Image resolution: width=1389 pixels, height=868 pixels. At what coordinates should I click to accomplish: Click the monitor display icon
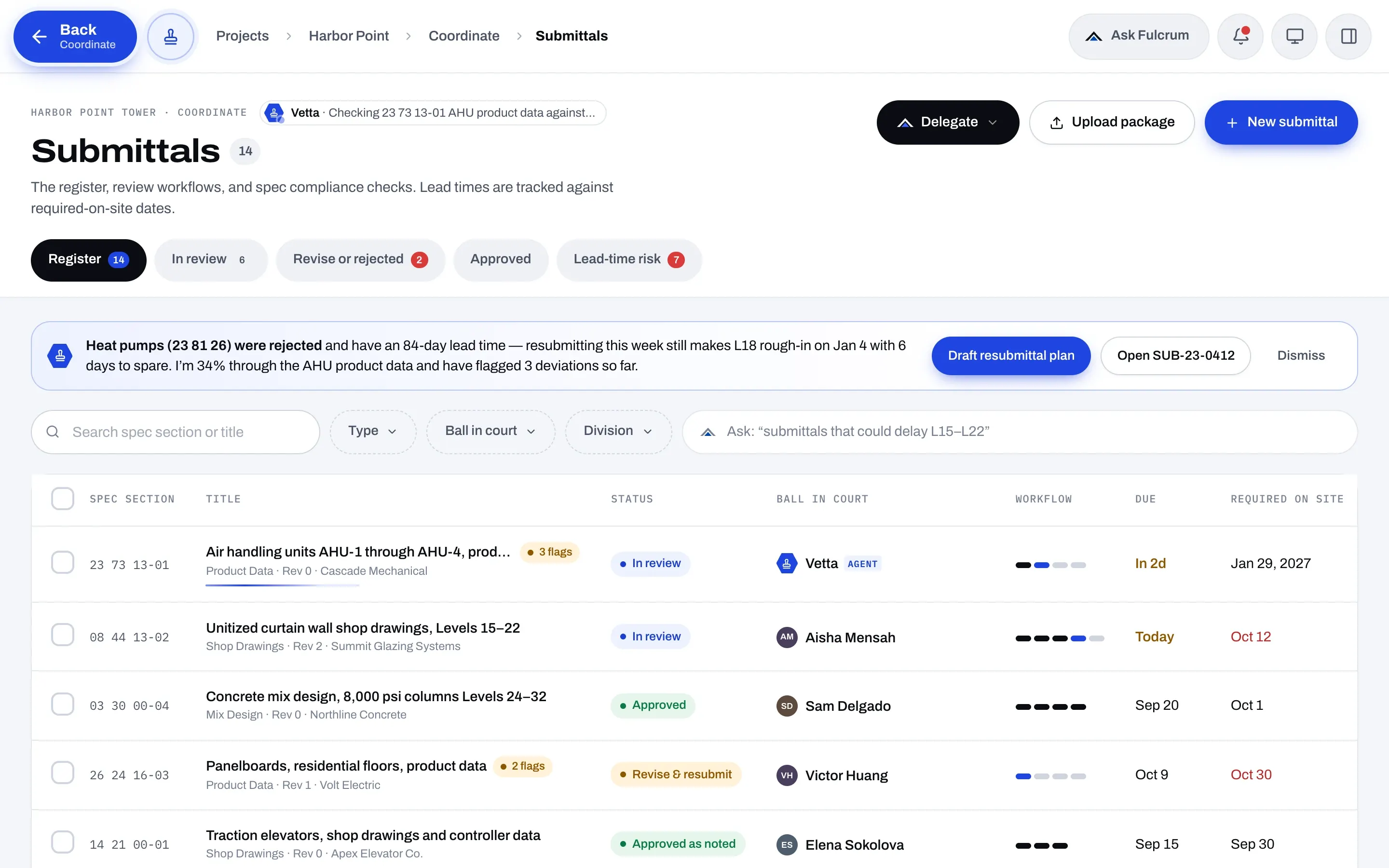[x=1294, y=36]
